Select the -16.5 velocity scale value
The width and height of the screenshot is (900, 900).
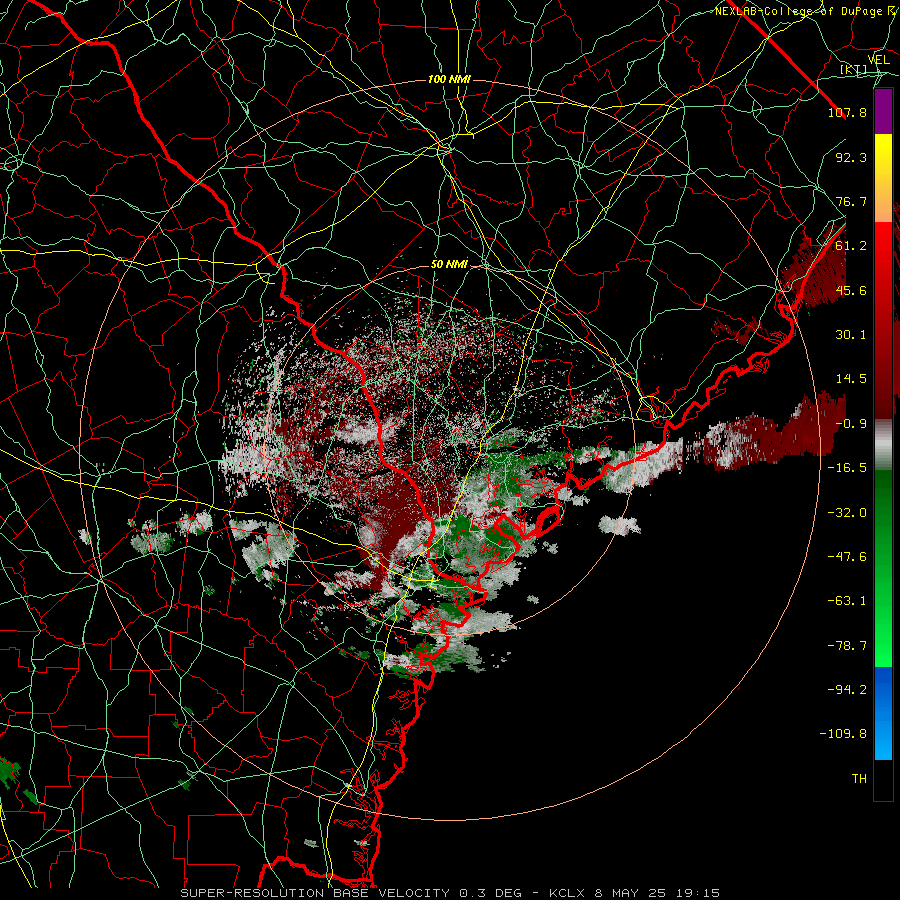[x=847, y=468]
